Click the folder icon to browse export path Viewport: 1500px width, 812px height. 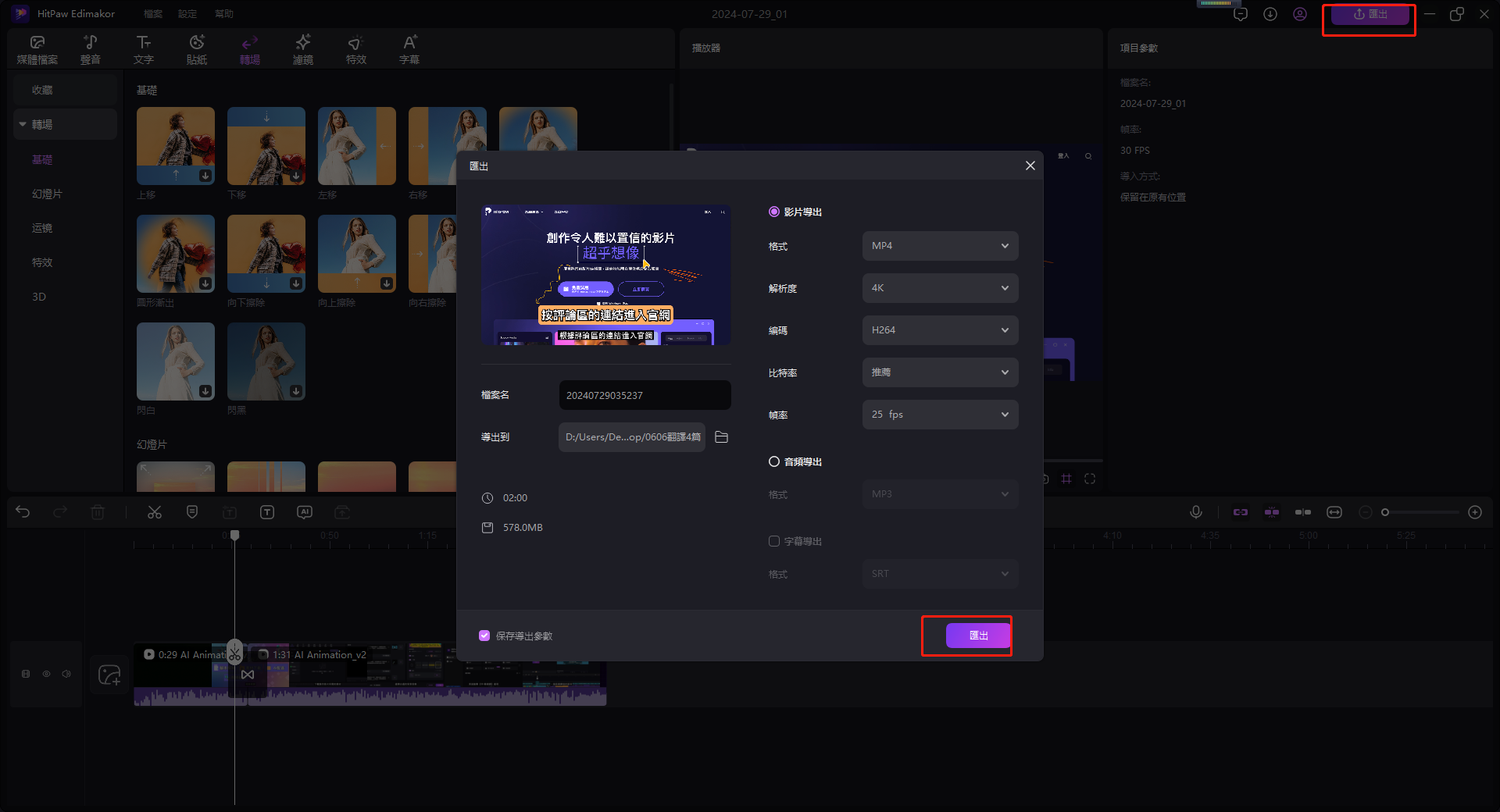pos(722,437)
